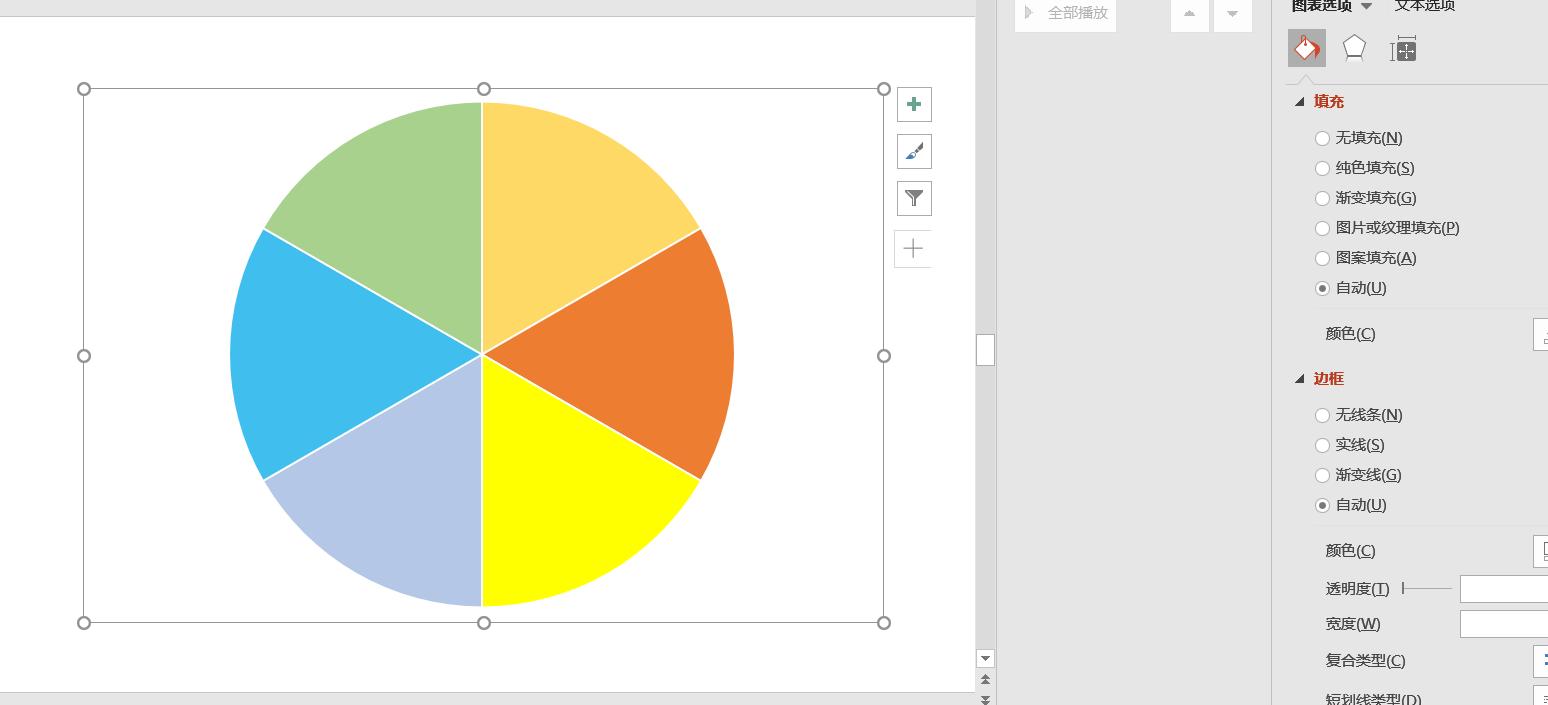The image size is (1548, 705).
Task: Open Effects pentagon icon tab
Action: tap(1354, 48)
